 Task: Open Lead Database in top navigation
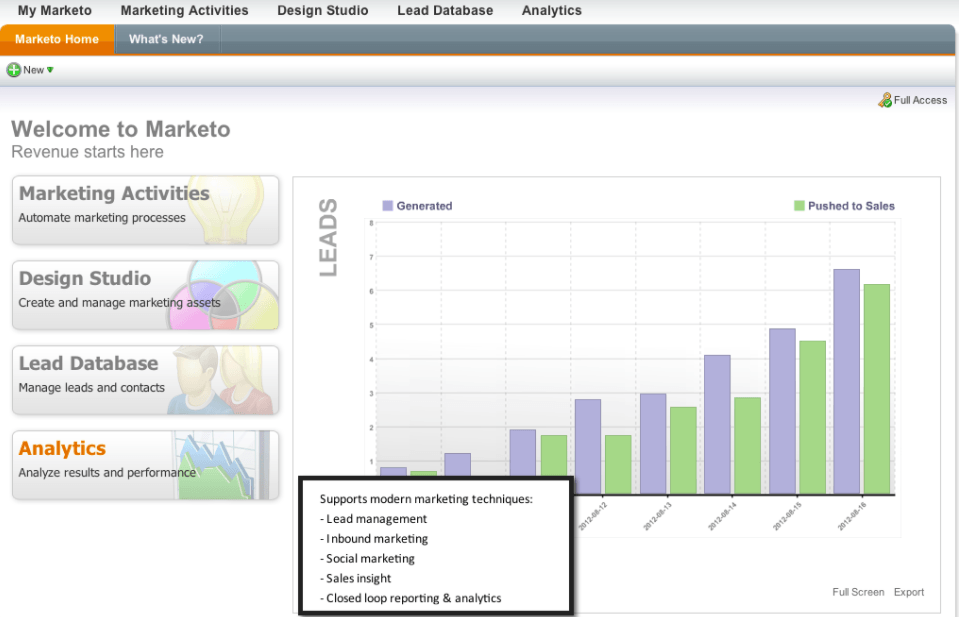[x=445, y=10]
